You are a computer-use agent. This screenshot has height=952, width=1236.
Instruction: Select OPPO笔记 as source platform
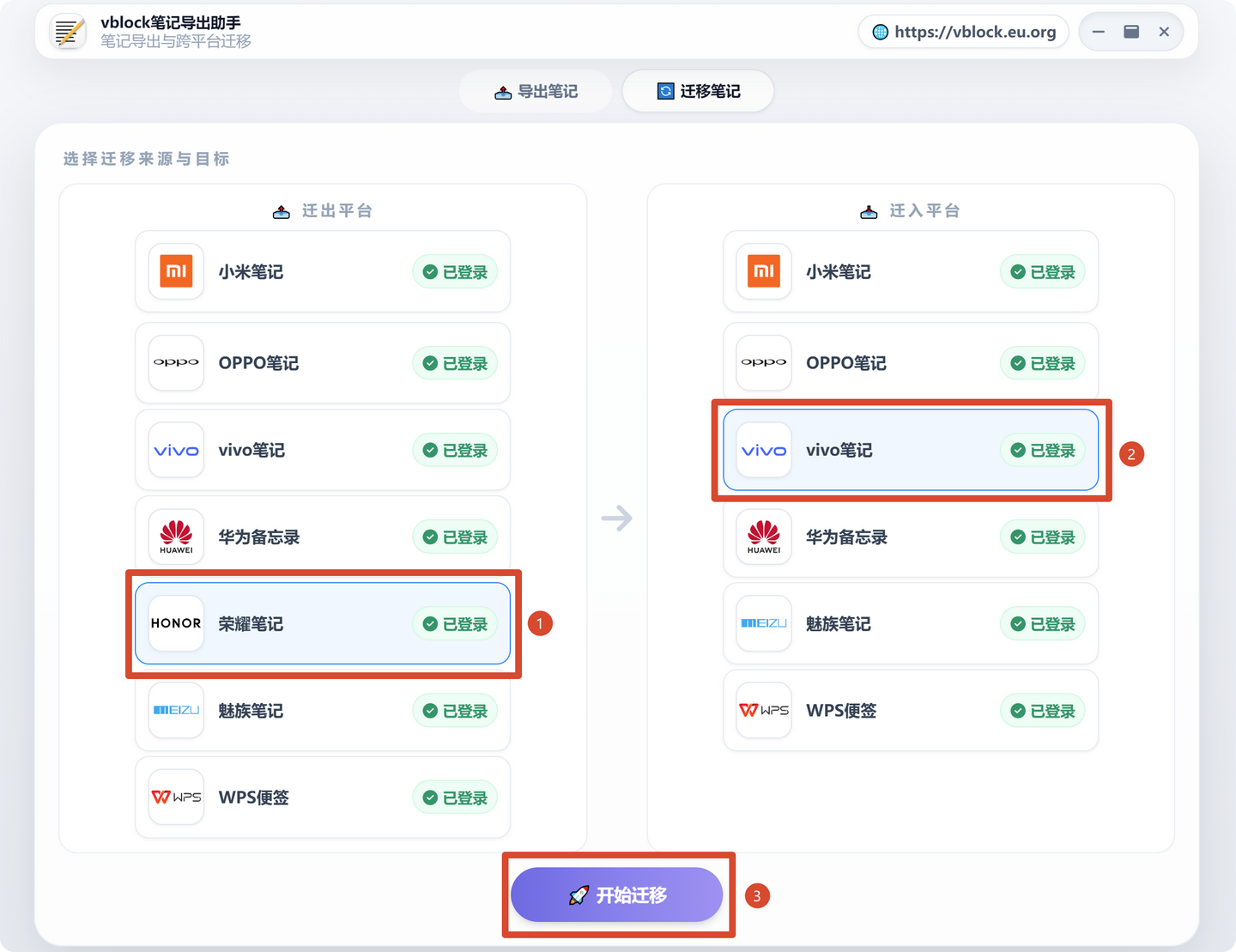pos(323,363)
